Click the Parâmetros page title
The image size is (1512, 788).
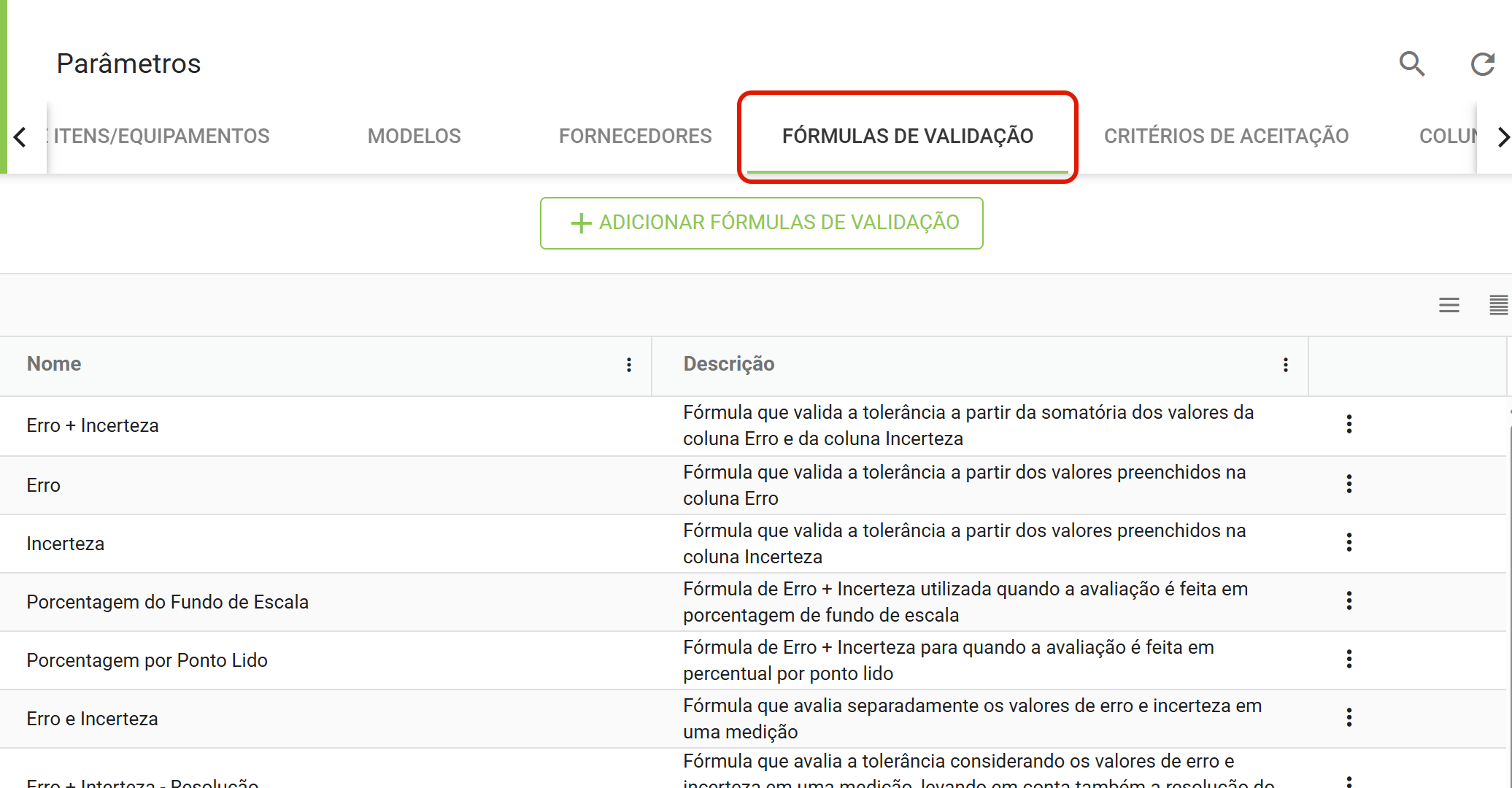point(129,63)
